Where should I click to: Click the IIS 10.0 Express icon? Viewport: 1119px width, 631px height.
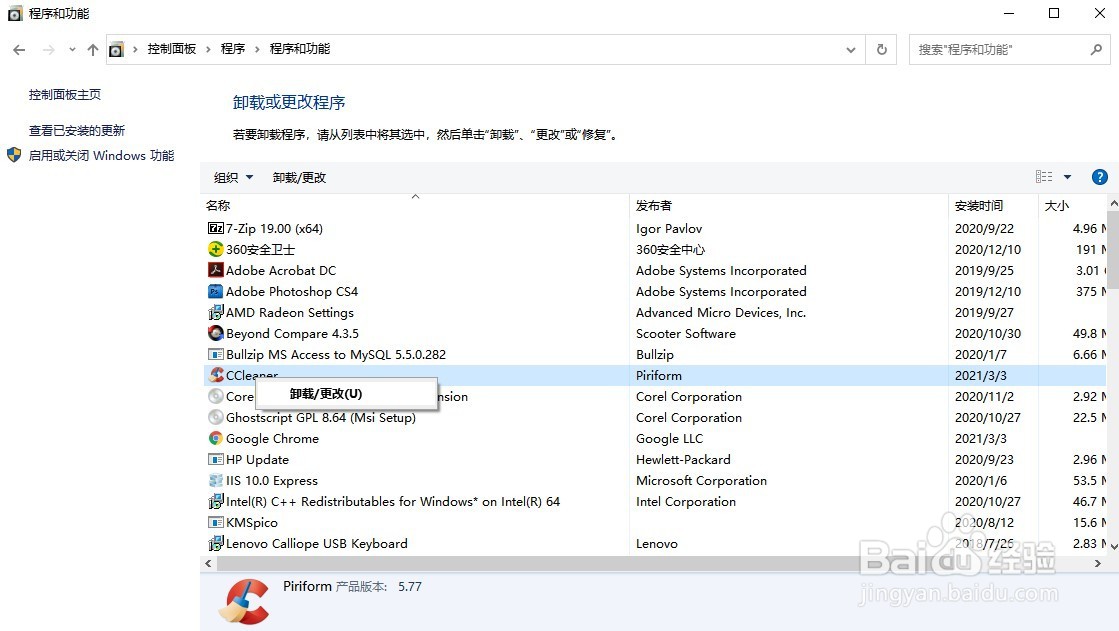(216, 480)
